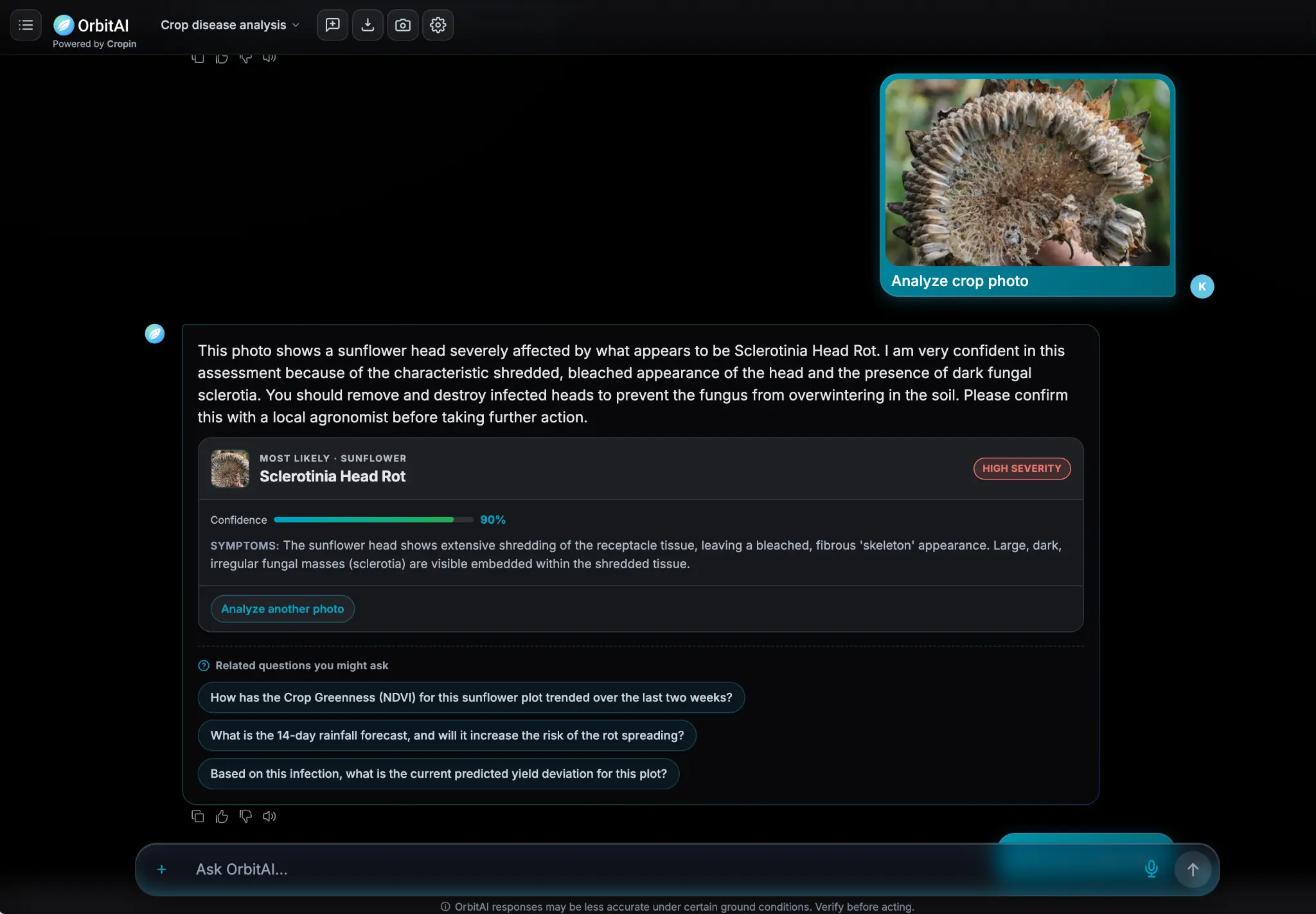1316x914 pixels.
Task: Click the 90% confidence progress bar
Action: coord(373,519)
